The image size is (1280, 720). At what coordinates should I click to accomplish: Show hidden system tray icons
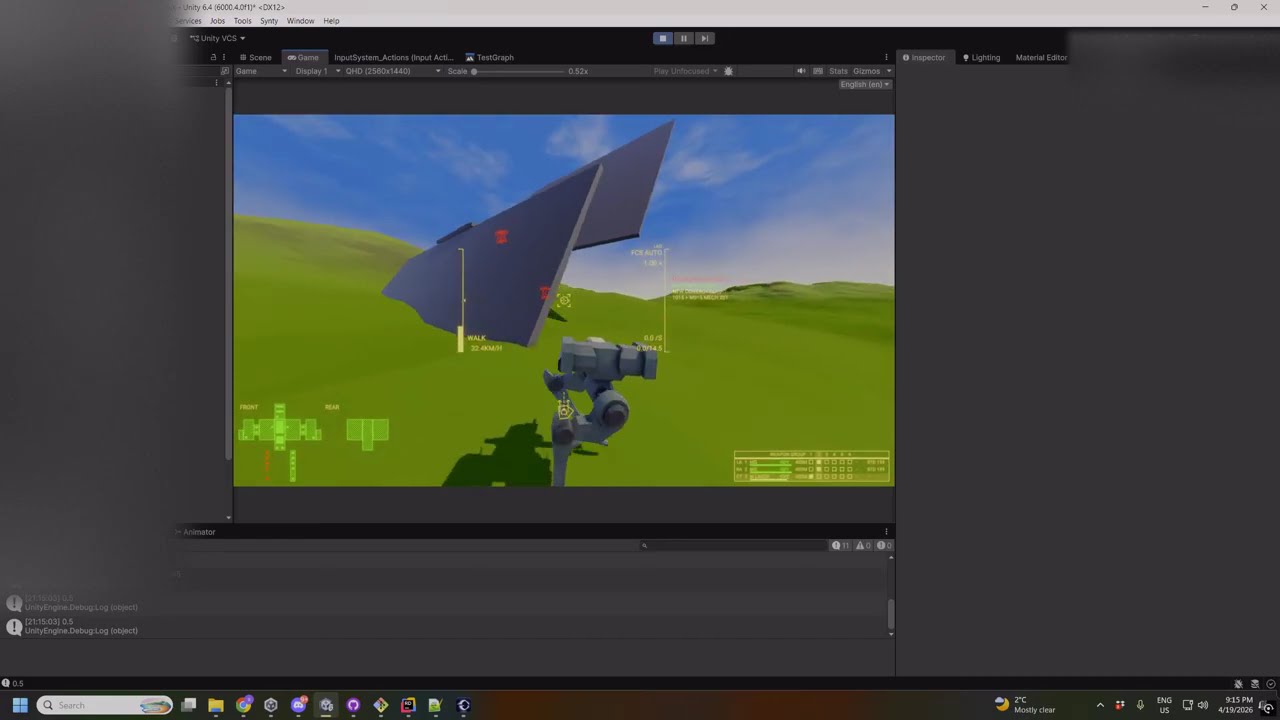point(1100,705)
